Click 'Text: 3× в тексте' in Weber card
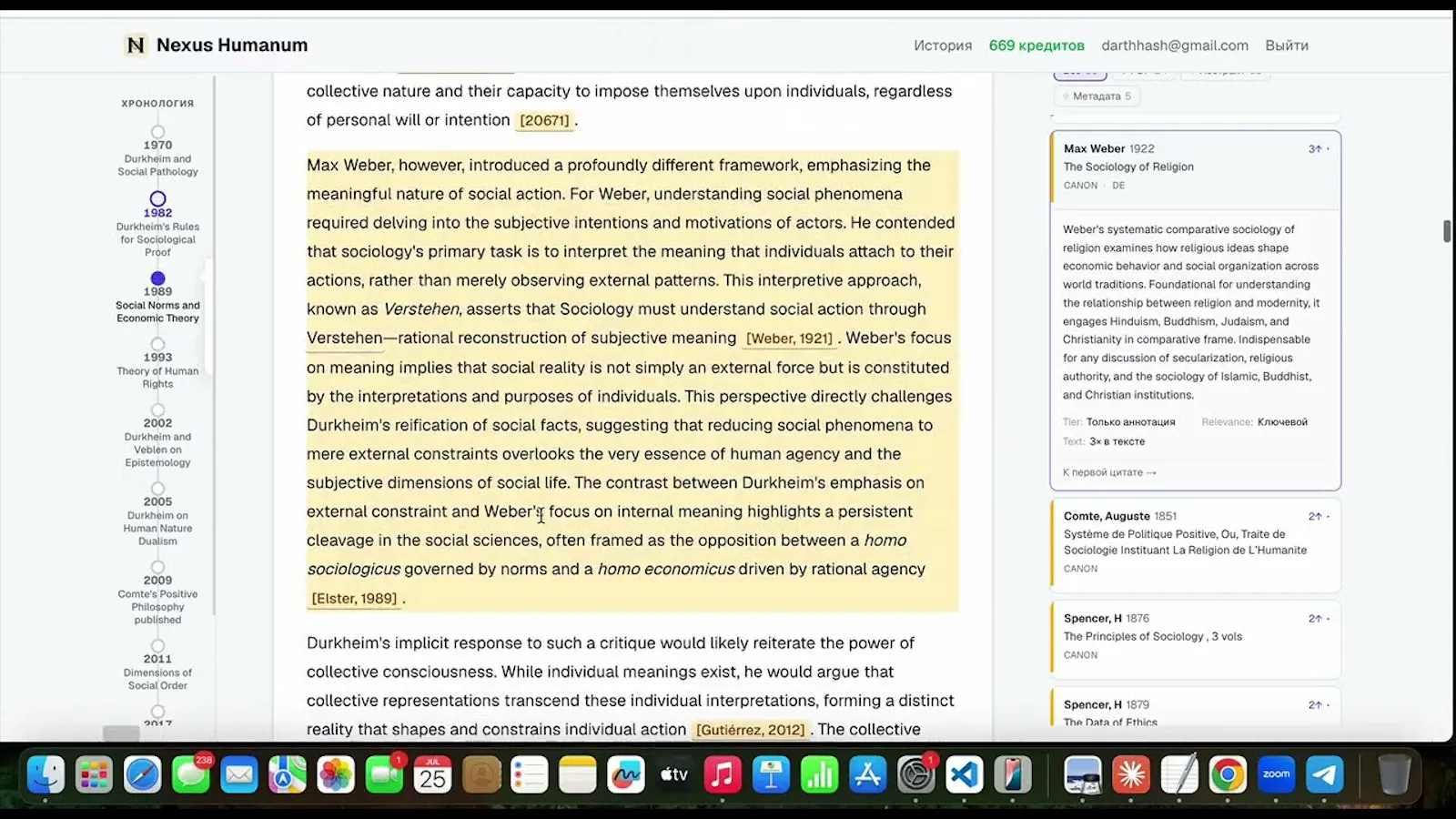Screen dimensions: 1456x819 (x=1104, y=441)
